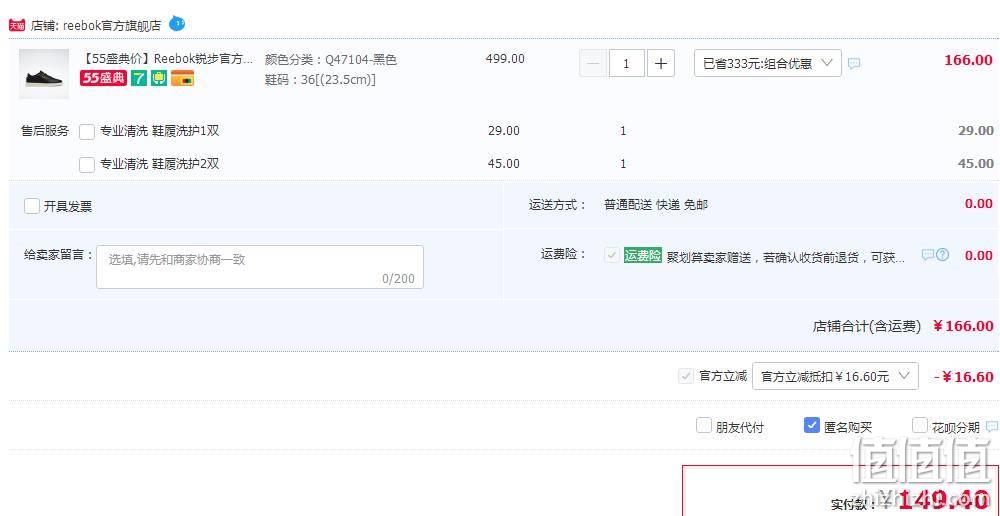Click the 店铺合计 total ¥166.00
This screenshot has height=516, width=1000.
pyautogui.click(x=963, y=326)
